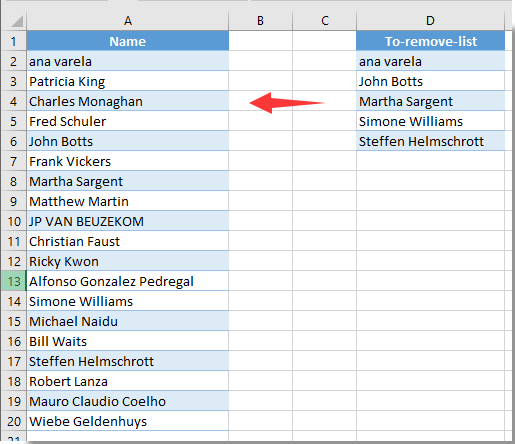Click the select-all triangle corner icon
Screen dimensions: 515x444
pos(17,21)
